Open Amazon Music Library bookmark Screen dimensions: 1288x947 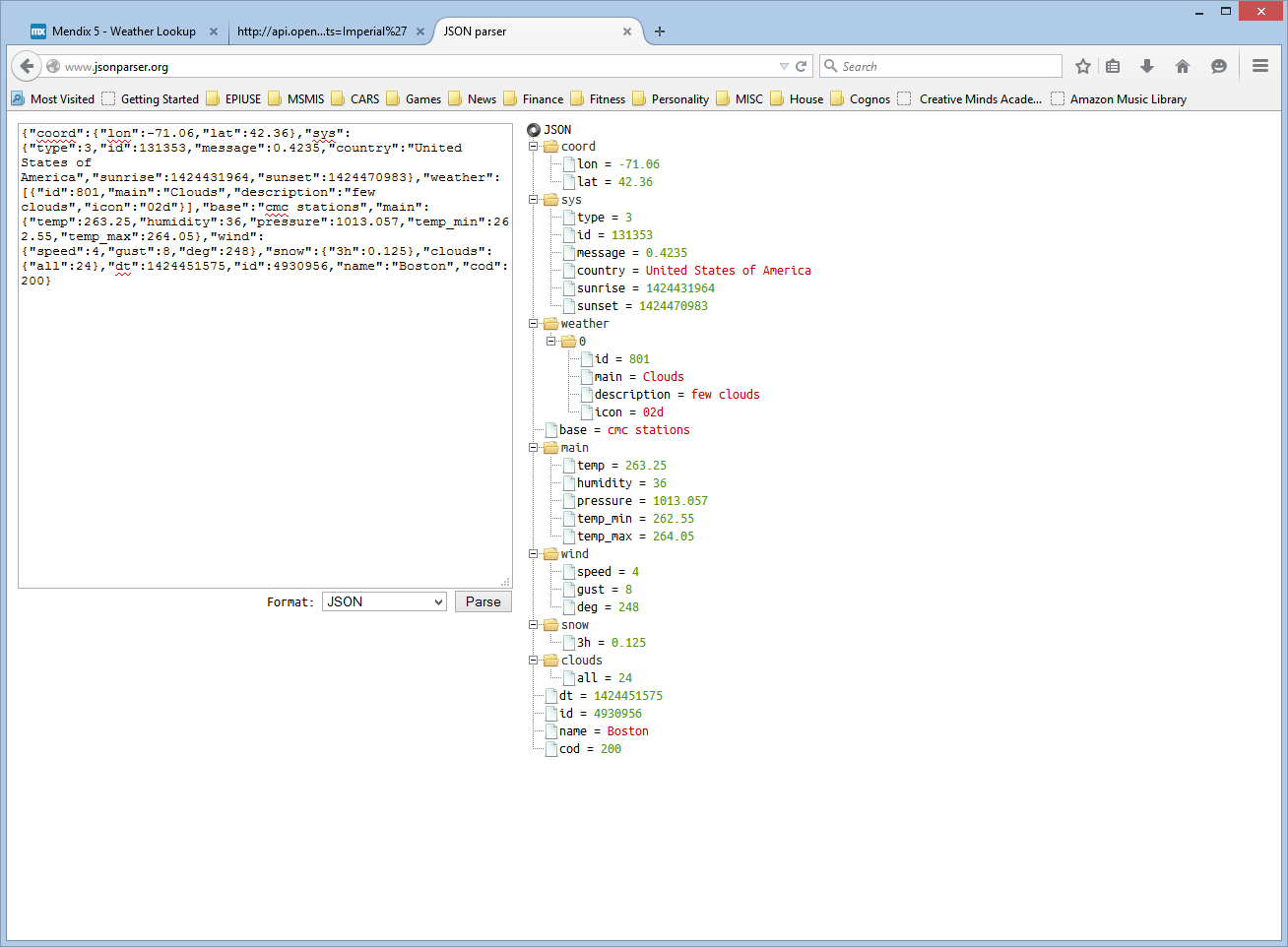click(x=1119, y=98)
